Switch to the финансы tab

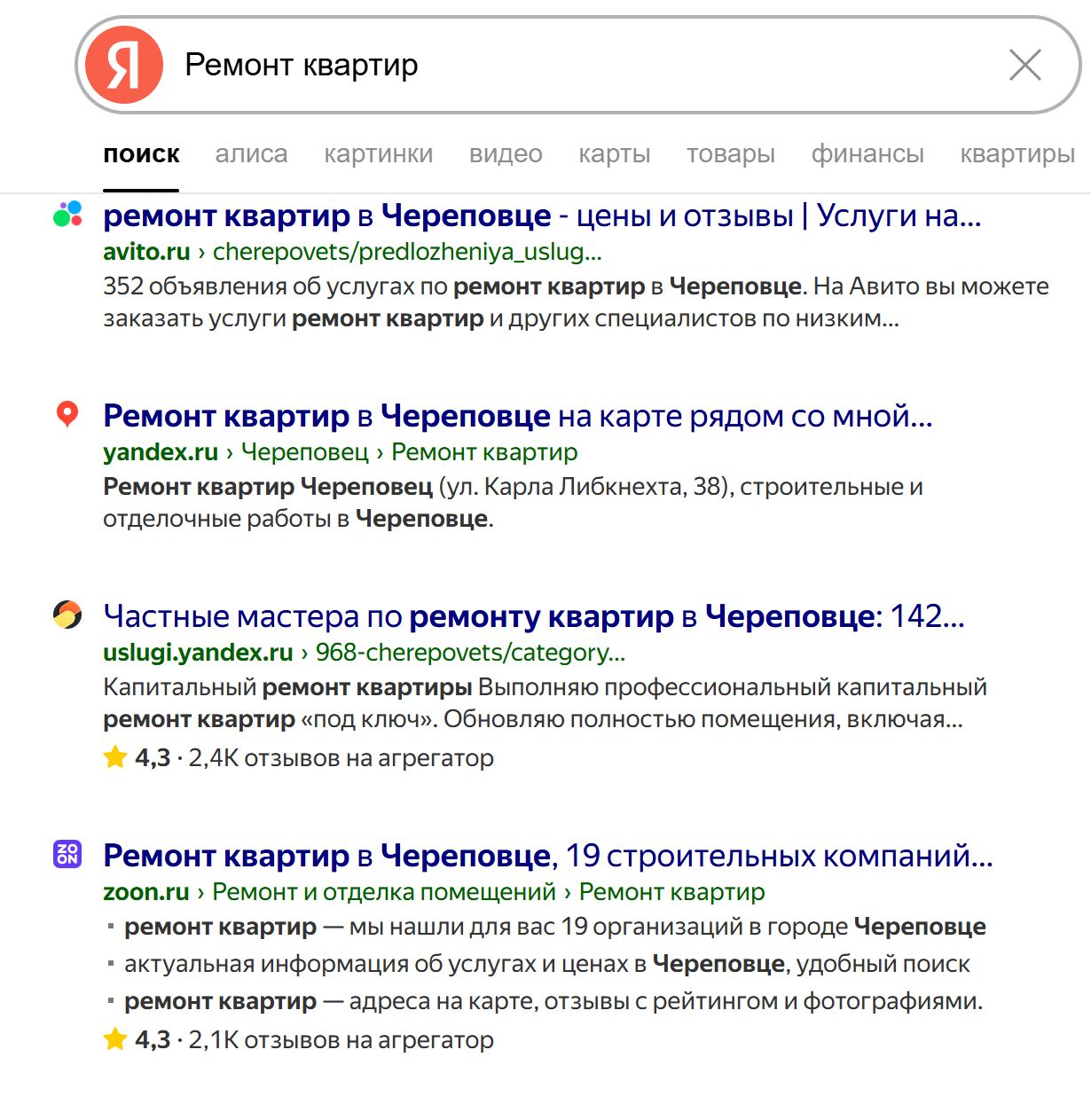(867, 154)
